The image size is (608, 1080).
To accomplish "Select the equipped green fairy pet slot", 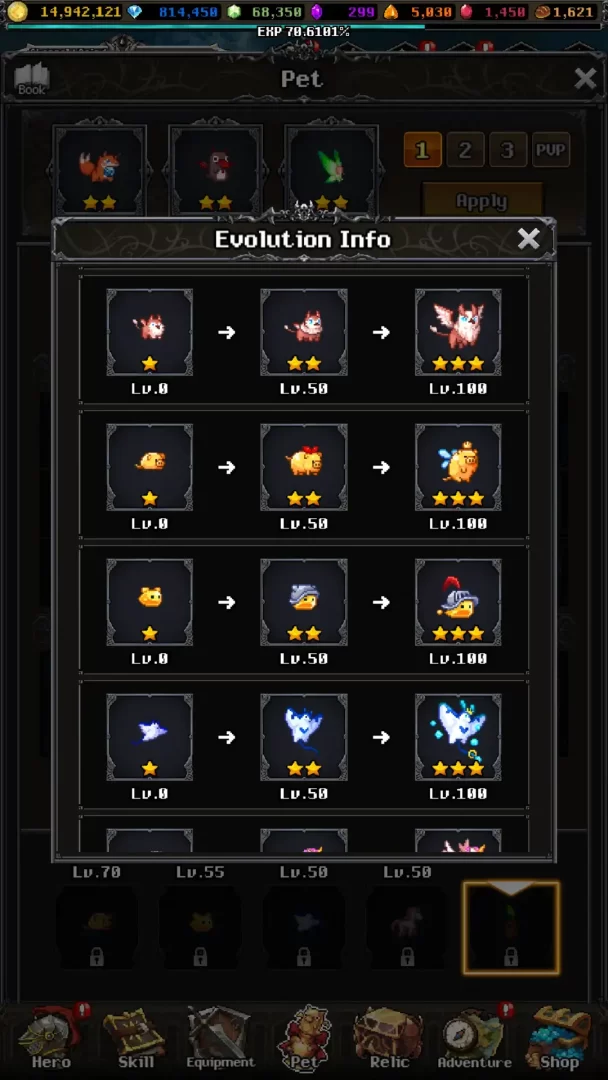I will pyautogui.click(x=331, y=171).
